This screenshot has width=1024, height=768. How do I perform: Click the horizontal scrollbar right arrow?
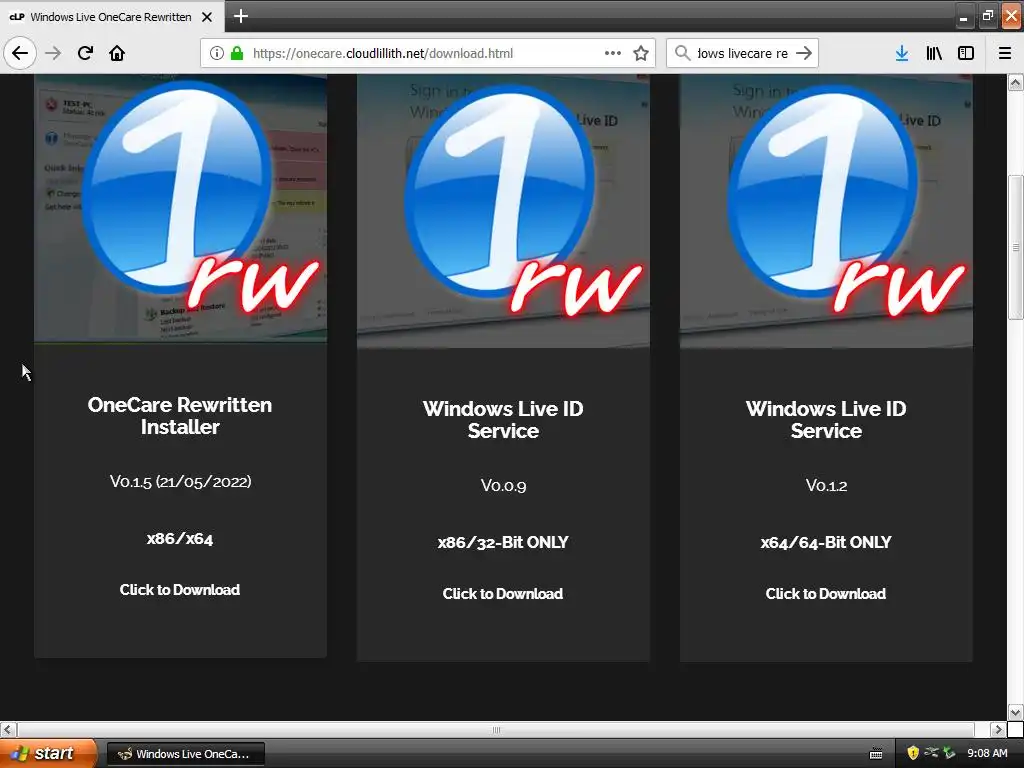[x=999, y=729]
